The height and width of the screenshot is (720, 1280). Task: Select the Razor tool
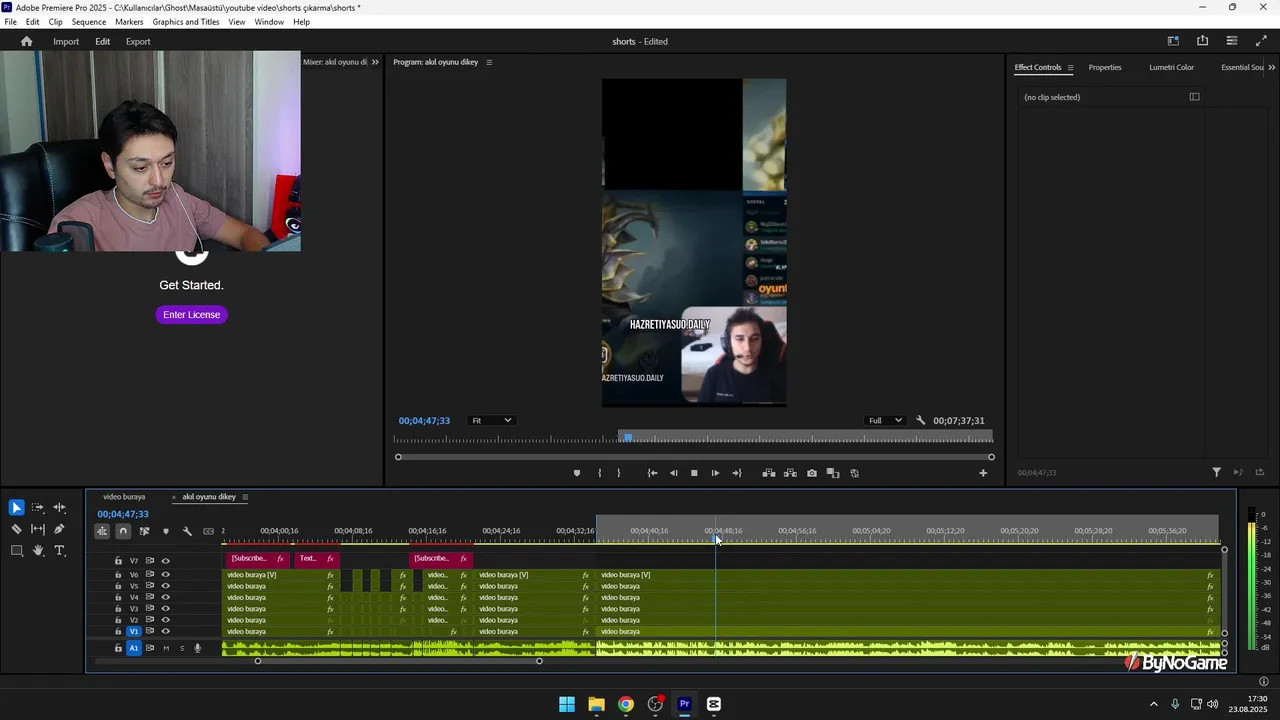[16, 529]
